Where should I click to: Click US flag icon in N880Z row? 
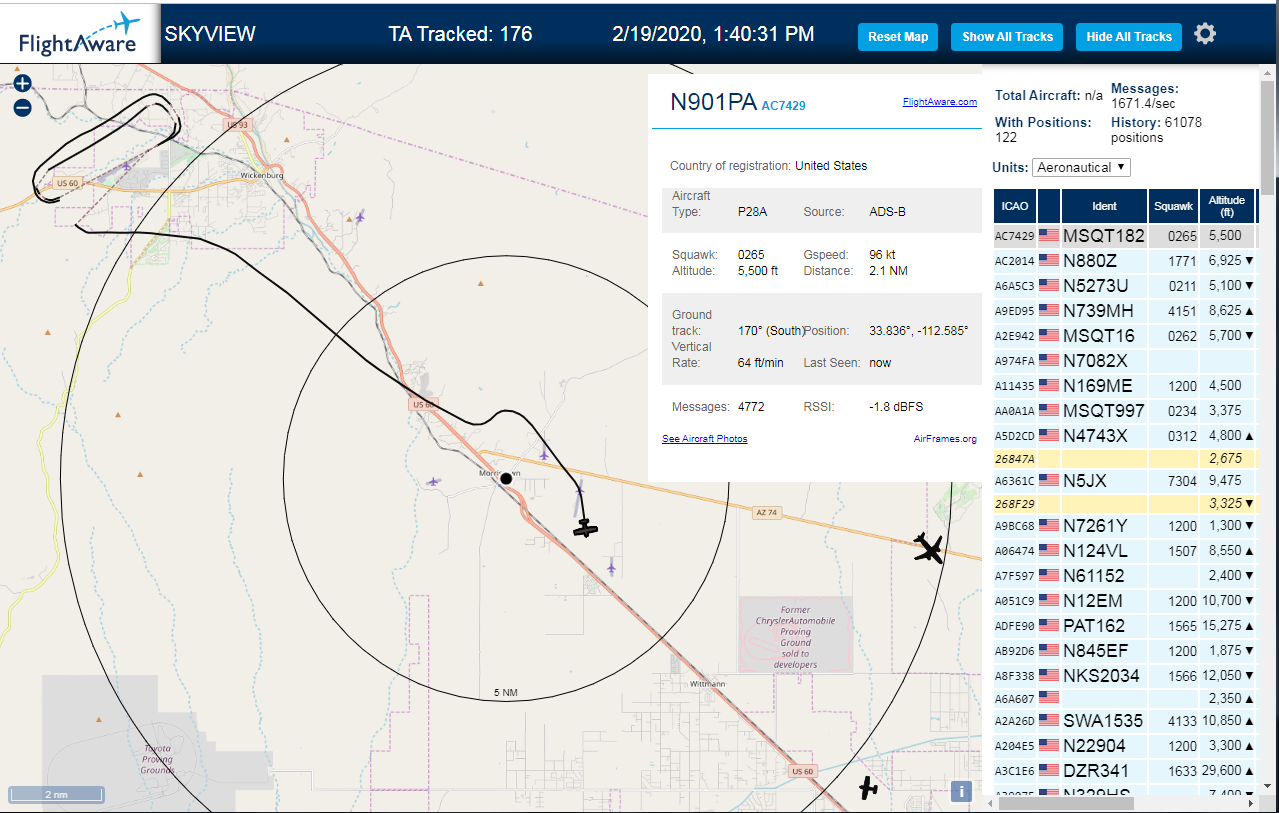[x=1049, y=261]
